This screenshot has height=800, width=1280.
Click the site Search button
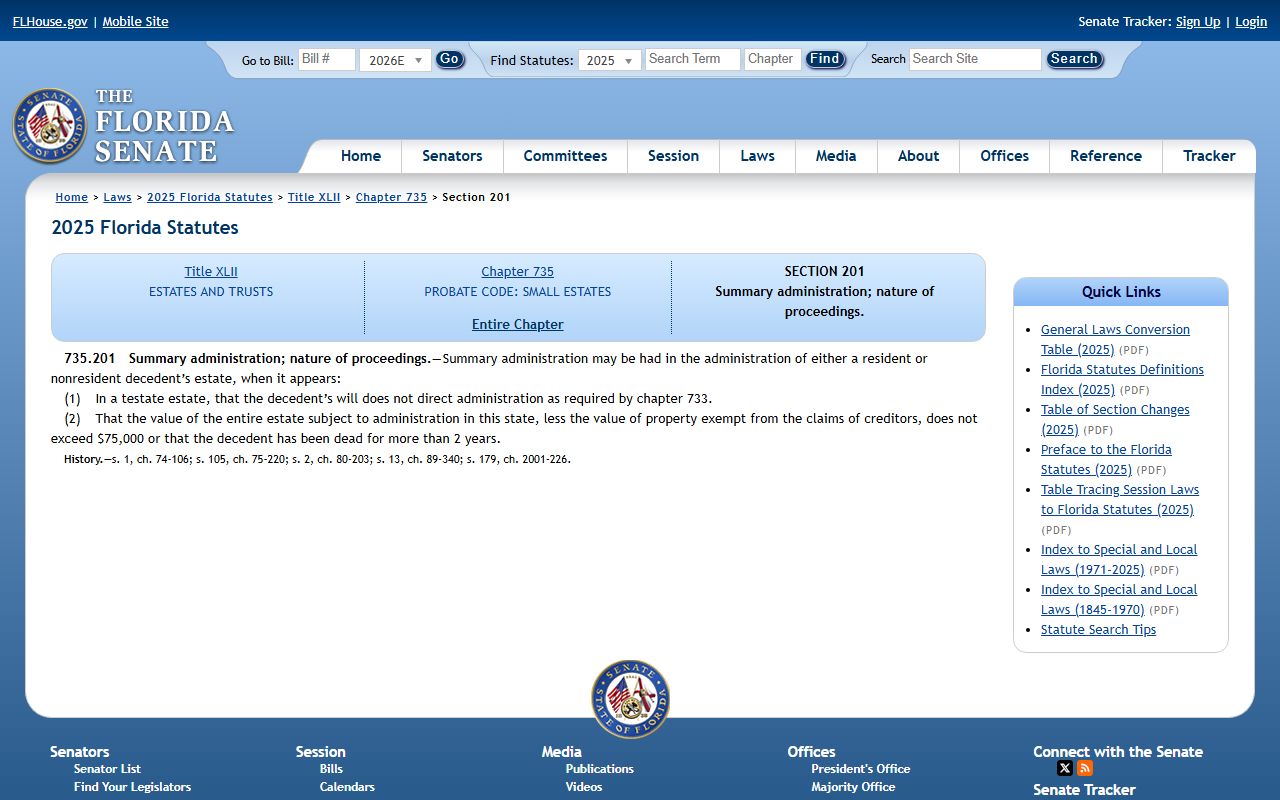[x=1074, y=59]
